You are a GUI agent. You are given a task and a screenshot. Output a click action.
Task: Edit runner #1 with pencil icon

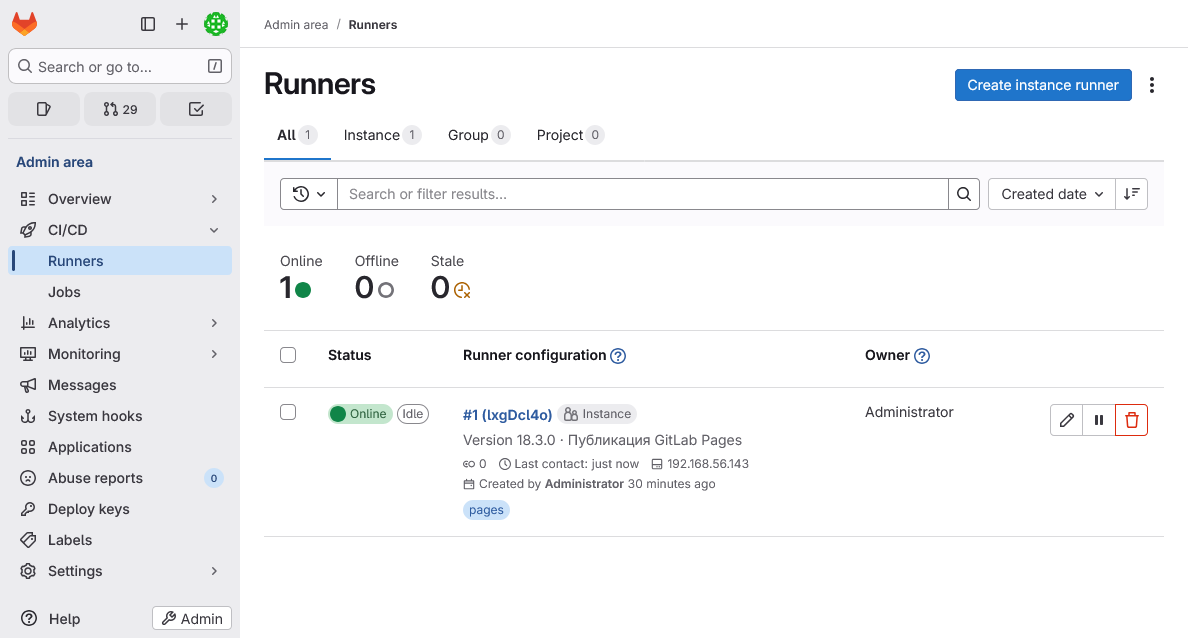click(x=1067, y=420)
